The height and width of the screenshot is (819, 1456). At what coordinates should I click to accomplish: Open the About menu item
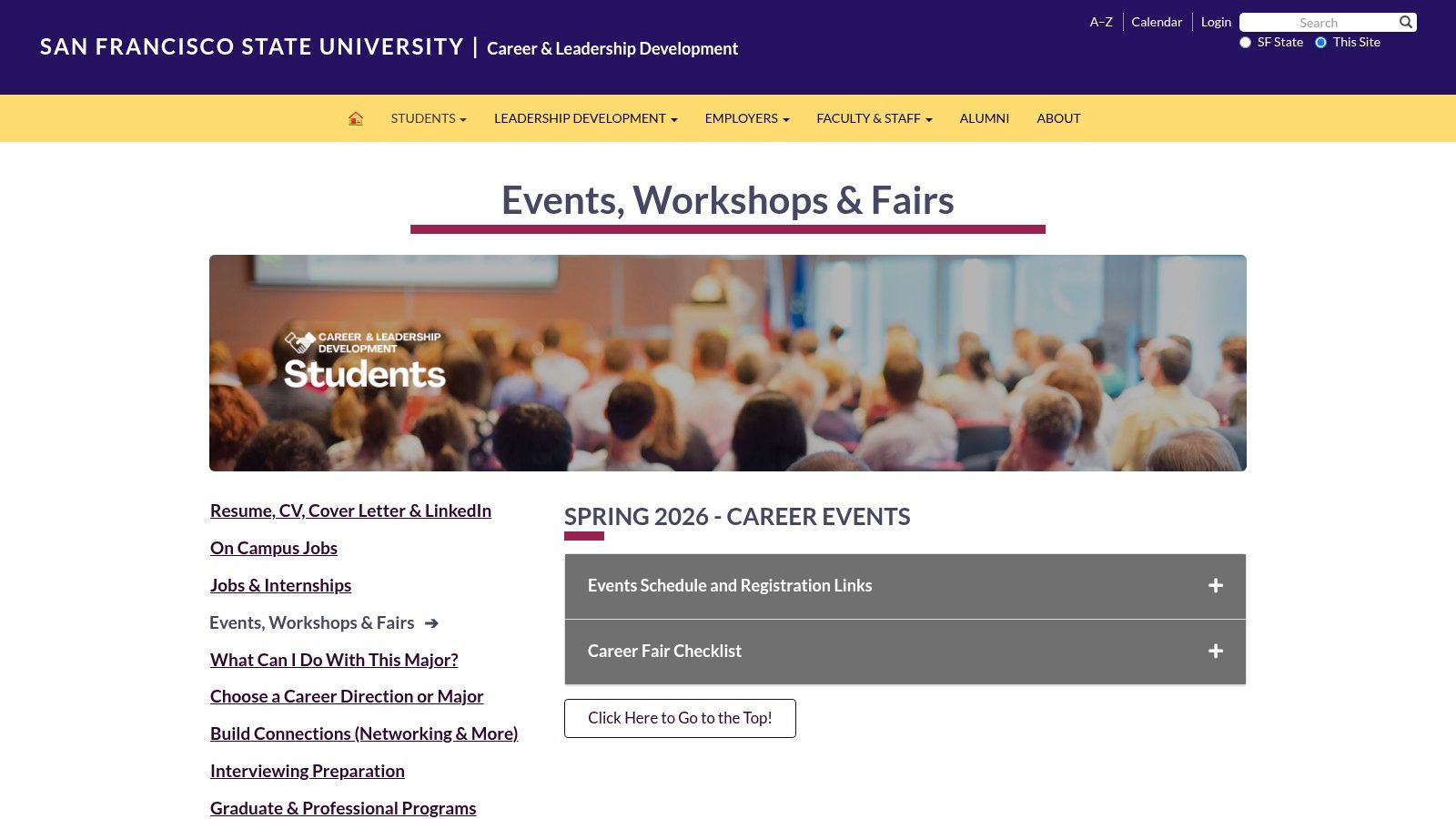[x=1058, y=118]
